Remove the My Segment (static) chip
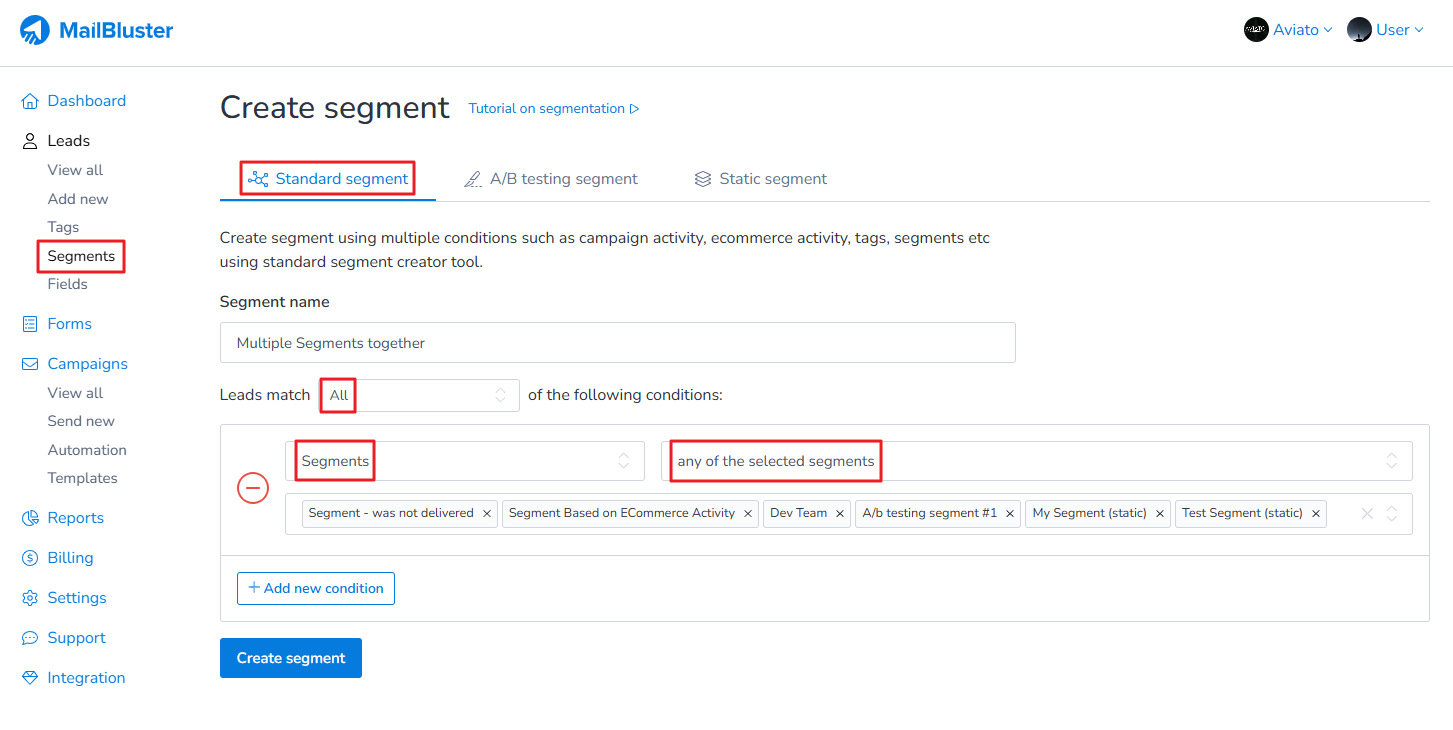 1160,514
